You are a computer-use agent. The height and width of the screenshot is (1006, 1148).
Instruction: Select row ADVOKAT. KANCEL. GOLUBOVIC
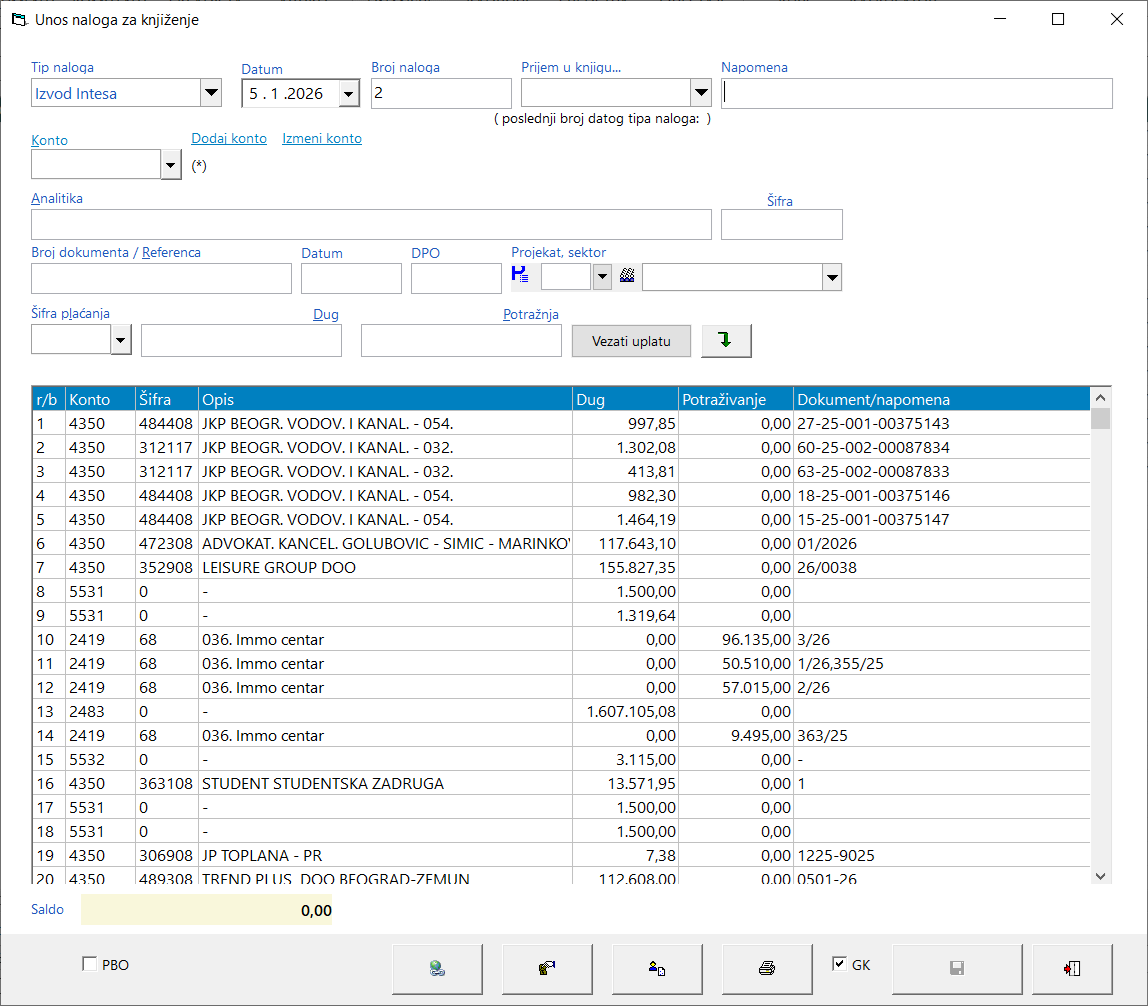(x=561, y=543)
